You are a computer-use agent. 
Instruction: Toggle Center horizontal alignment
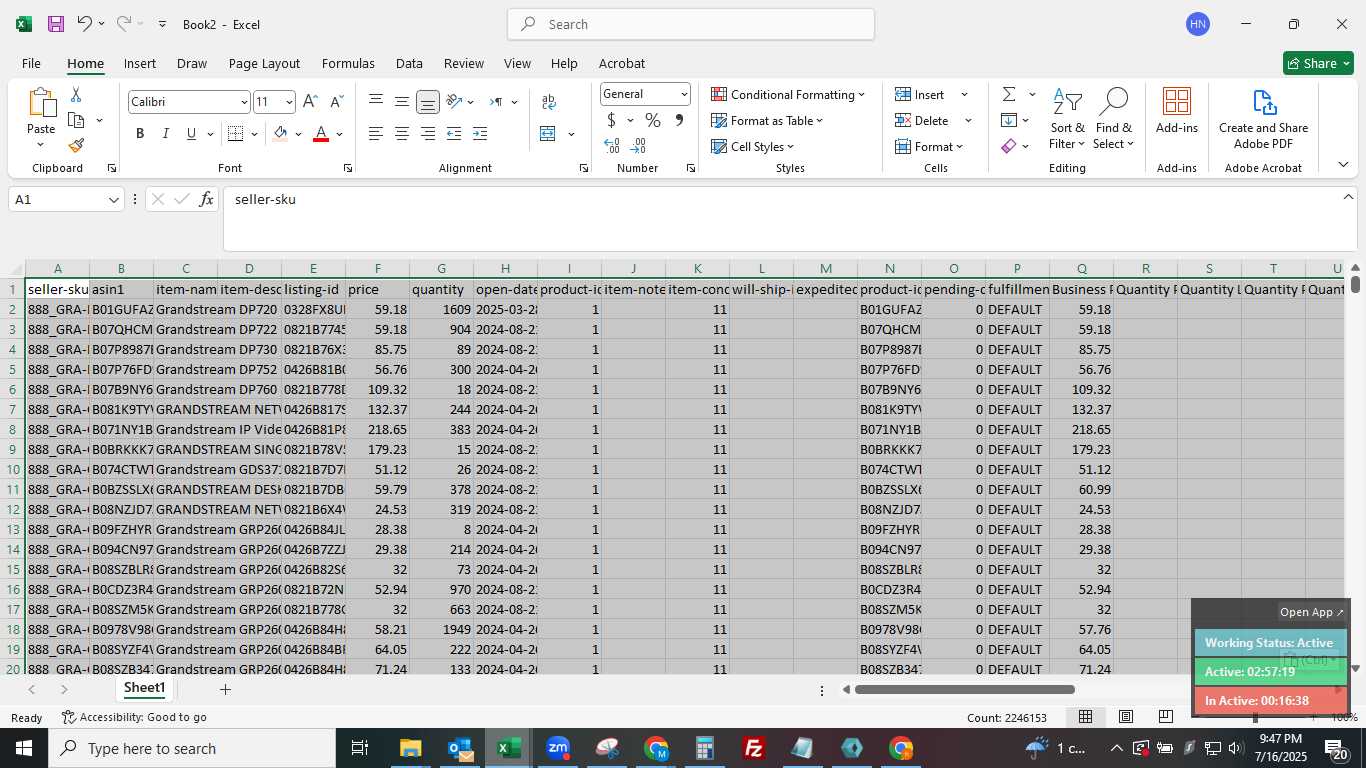pos(402,133)
